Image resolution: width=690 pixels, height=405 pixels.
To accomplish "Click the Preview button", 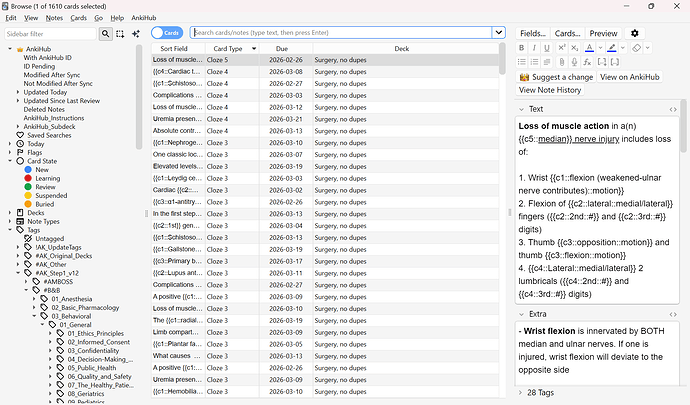I will [x=603, y=33].
